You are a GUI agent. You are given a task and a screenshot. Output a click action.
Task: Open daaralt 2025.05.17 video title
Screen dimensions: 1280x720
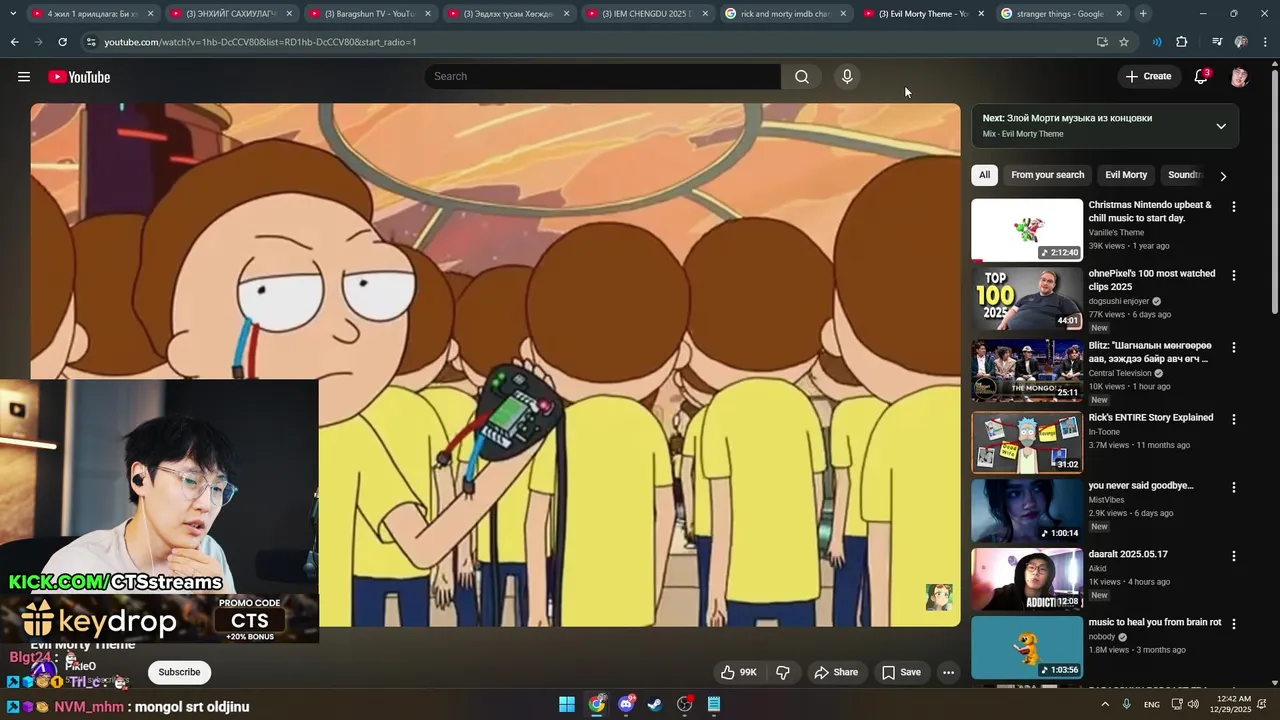1128,554
